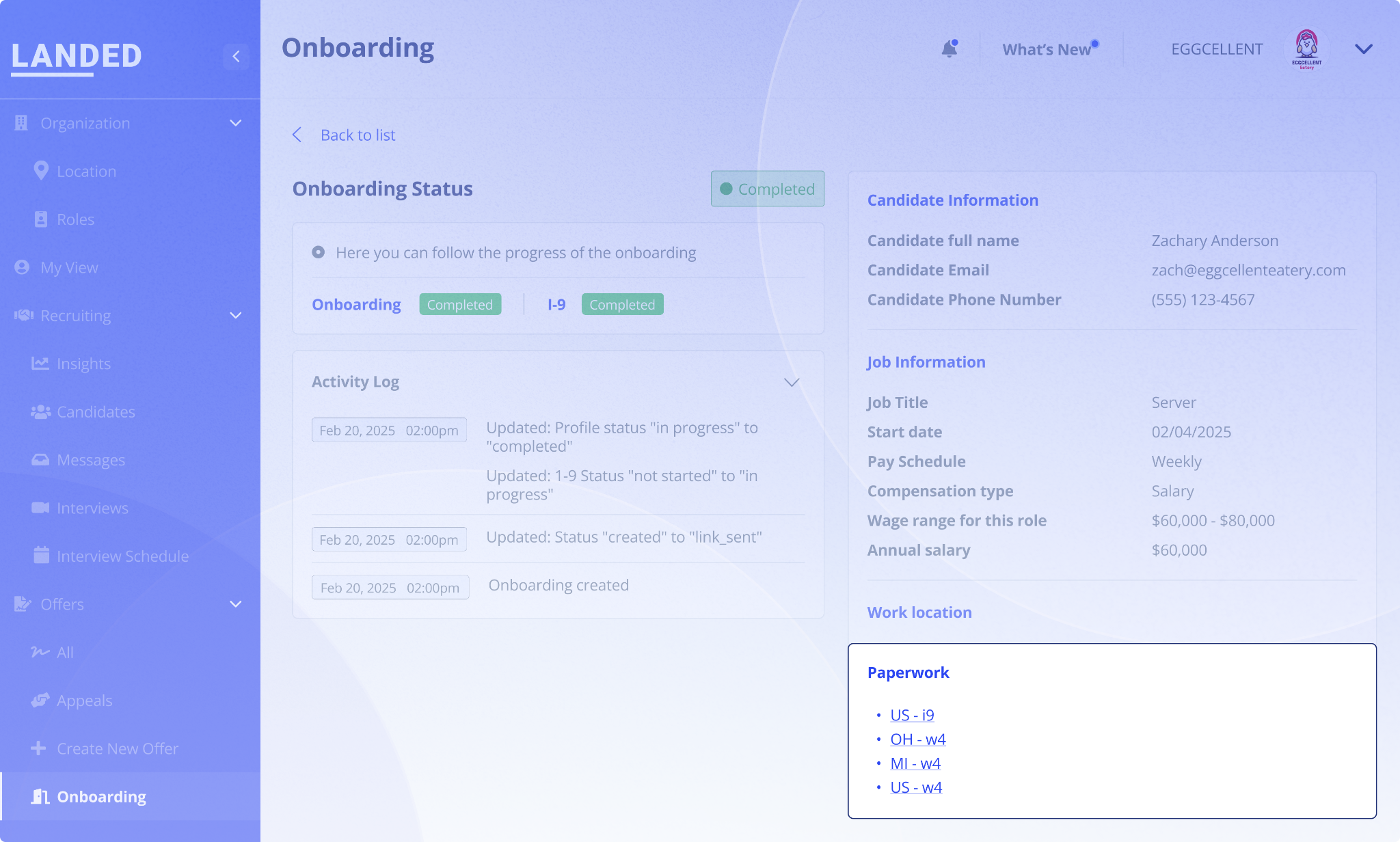Select the onboarding progress radio dot
1400x842 pixels.
(x=318, y=252)
